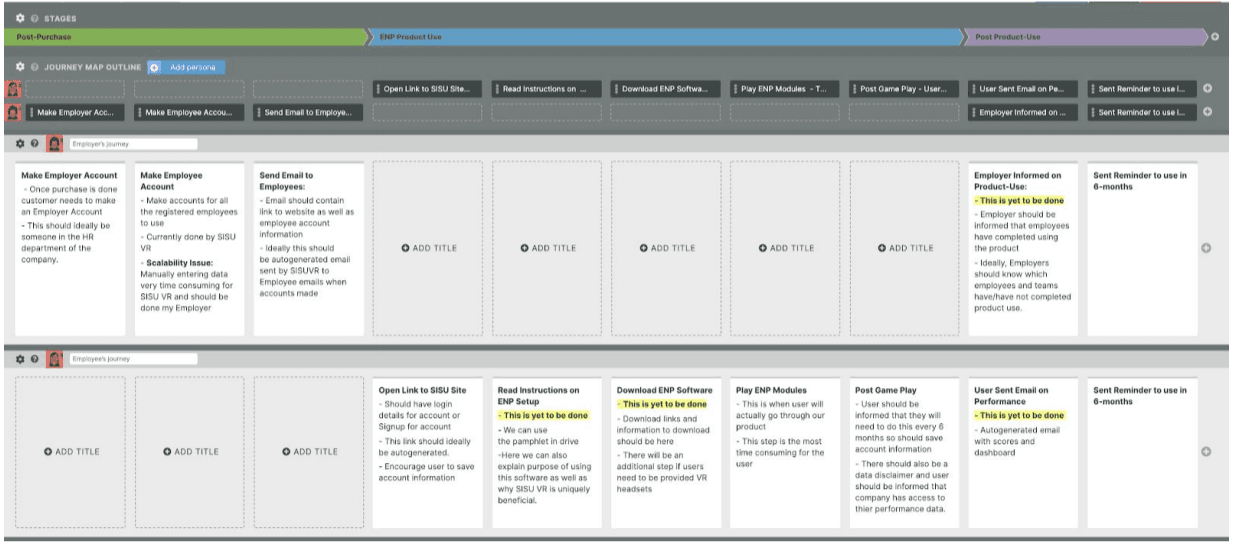Open the Download ENP Software card
Image resolution: width=1236 pixels, height=542 pixels.
[665, 451]
